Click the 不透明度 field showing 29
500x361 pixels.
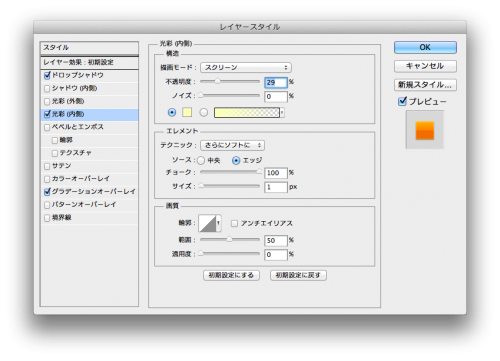click(x=276, y=83)
